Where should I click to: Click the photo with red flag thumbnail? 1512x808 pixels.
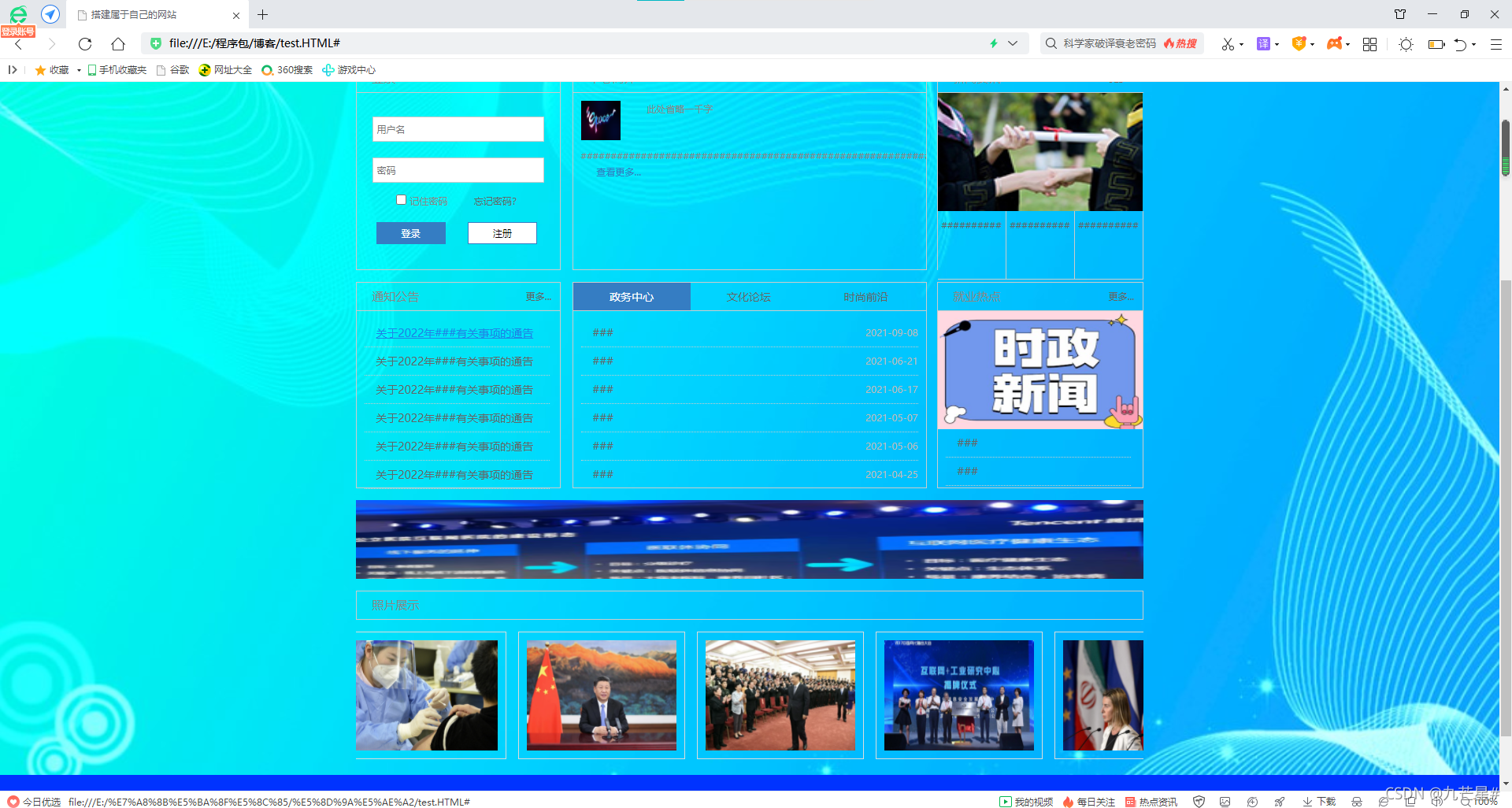tap(602, 695)
